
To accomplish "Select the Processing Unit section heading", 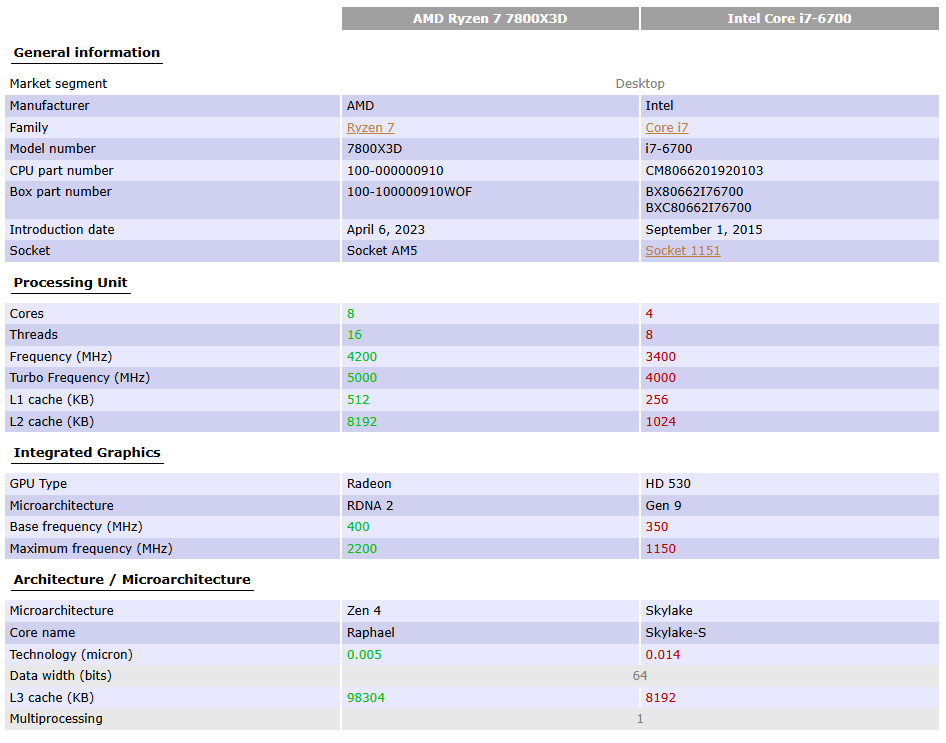I will tap(71, 283).
